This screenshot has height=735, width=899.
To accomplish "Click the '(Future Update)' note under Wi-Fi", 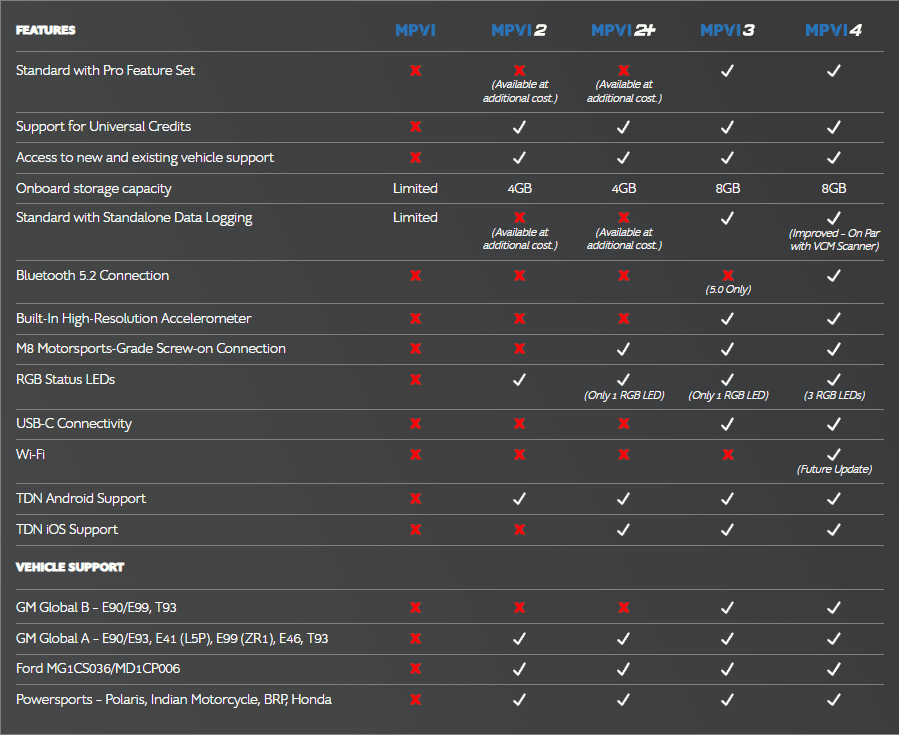I will pyautogui.click(x=834, y=469).
